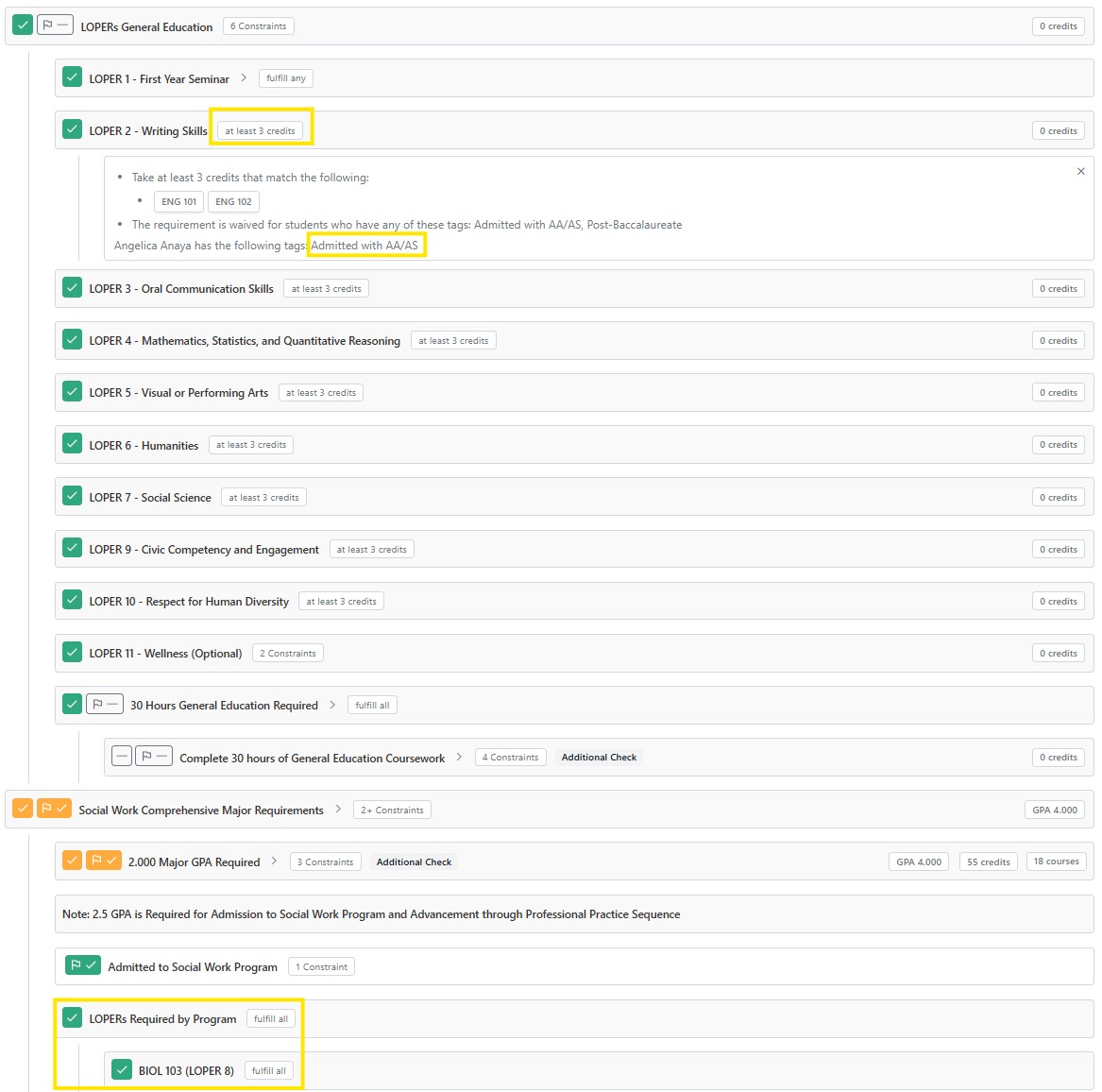
Task: Click Additional Check label on Major GPA row
Action: [x=414, y=862]
